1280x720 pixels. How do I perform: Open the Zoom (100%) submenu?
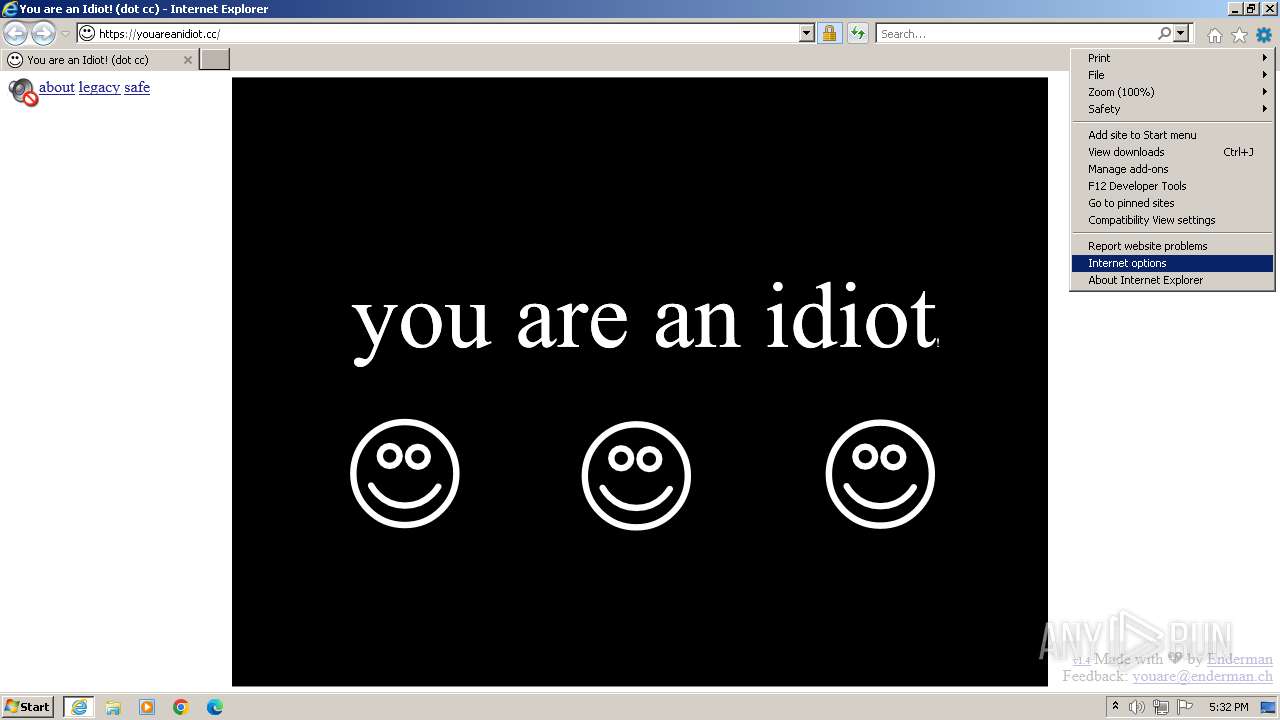1172,92
